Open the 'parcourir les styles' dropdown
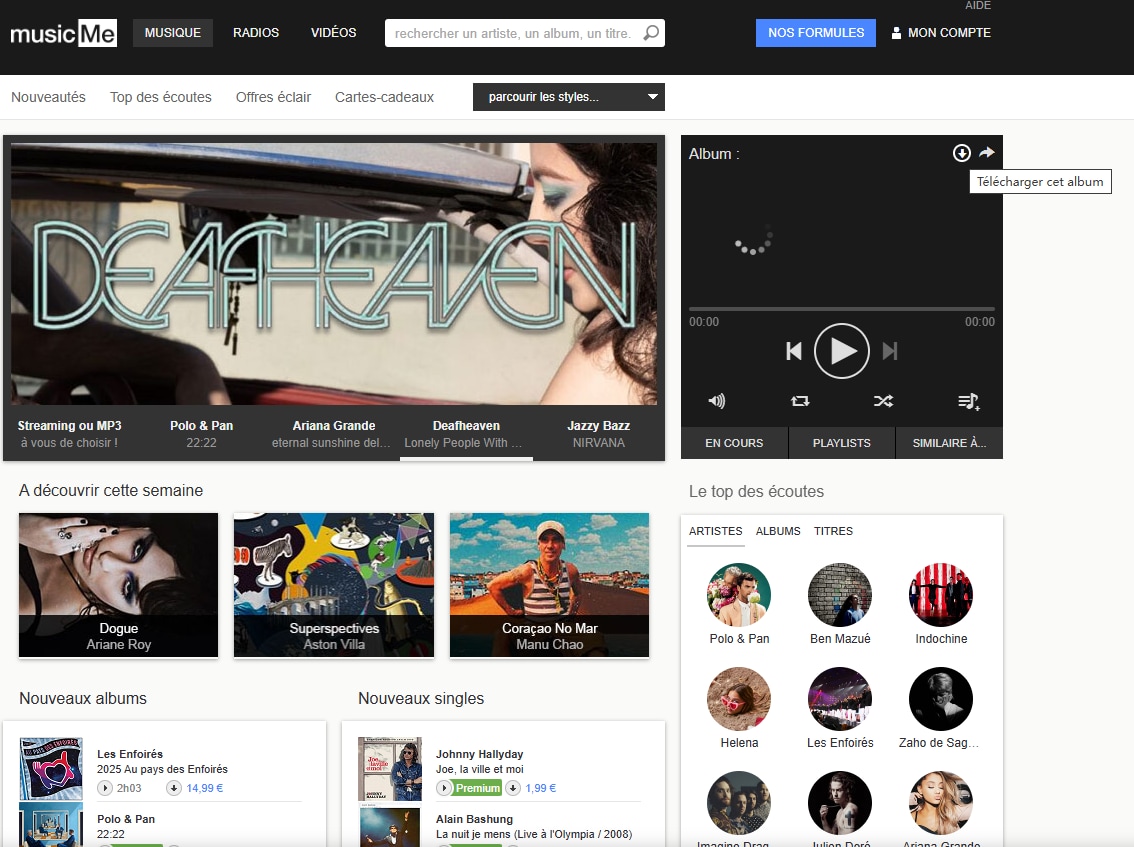The image size is (1134, 847). [x=568, y=97]
